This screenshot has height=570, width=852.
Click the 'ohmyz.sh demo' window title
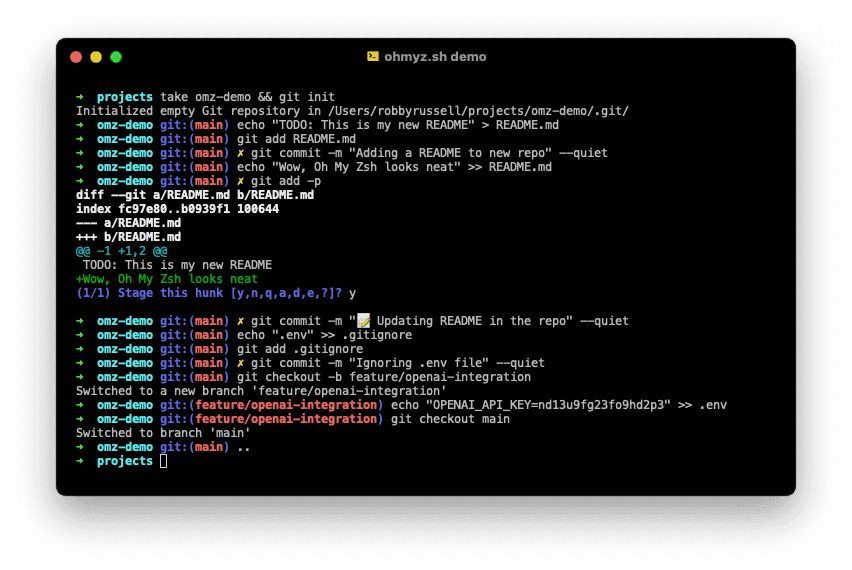click(435, 57)
